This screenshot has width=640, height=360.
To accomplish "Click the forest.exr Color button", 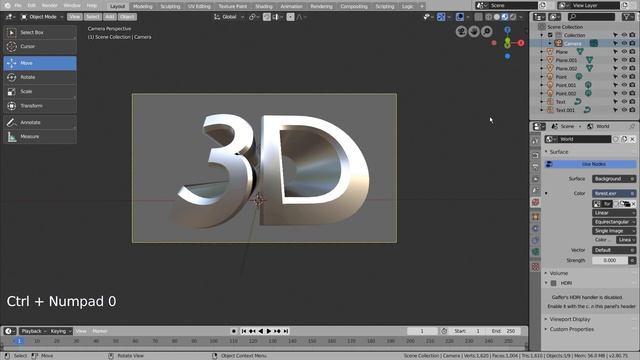I will pyautogui.click(x=614, y=193).
